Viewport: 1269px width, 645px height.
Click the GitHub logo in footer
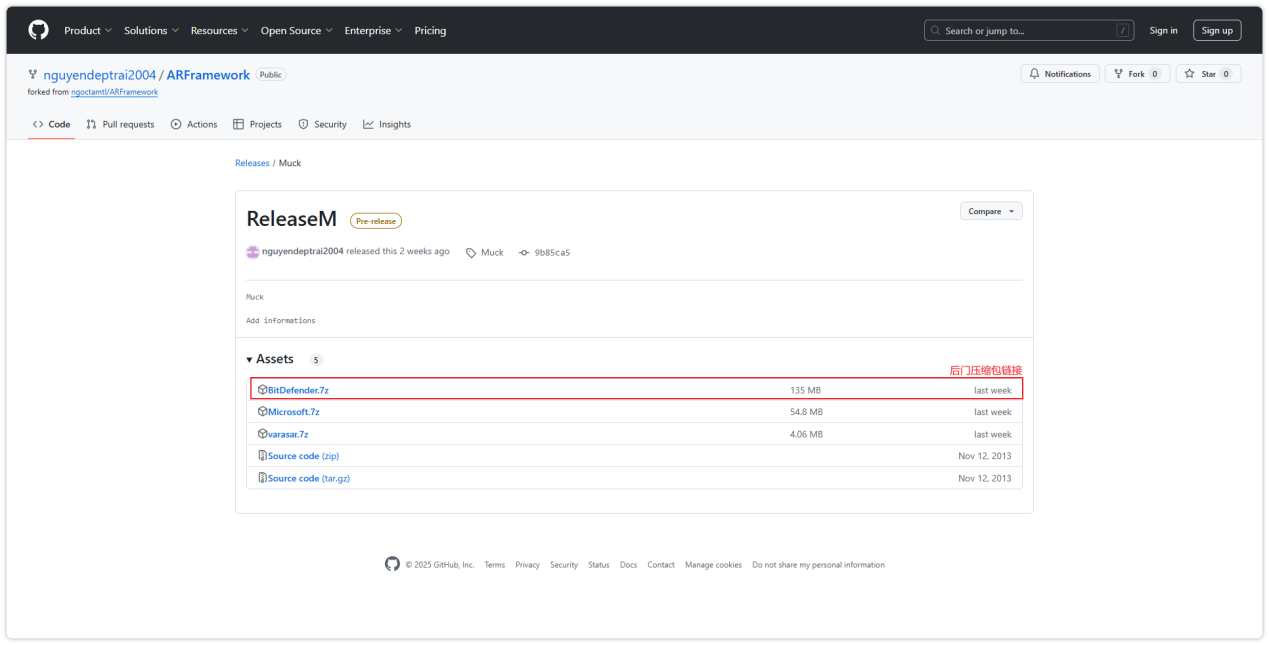coord(392,564)
